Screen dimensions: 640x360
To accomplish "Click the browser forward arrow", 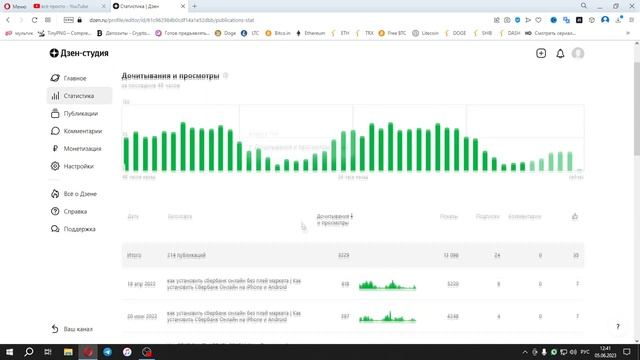I will pyautogui.click(x=21, y=20).
